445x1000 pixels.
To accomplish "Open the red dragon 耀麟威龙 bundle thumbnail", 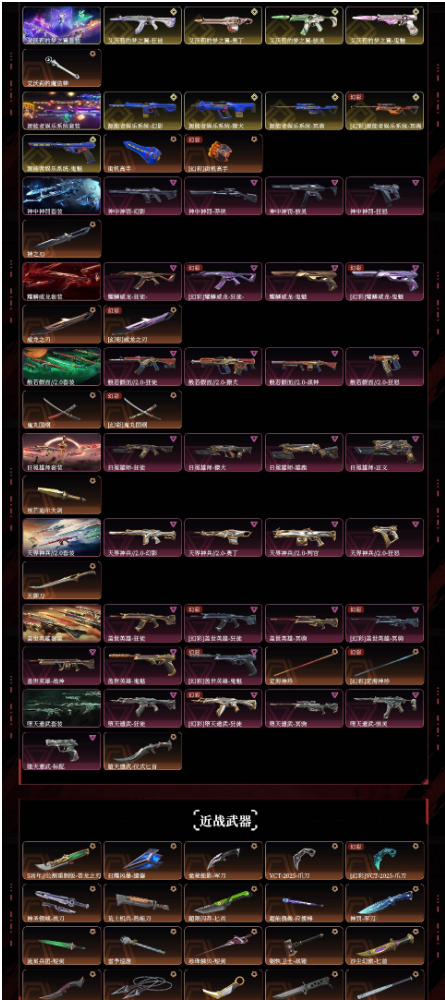I will click(x=62, y=281).
